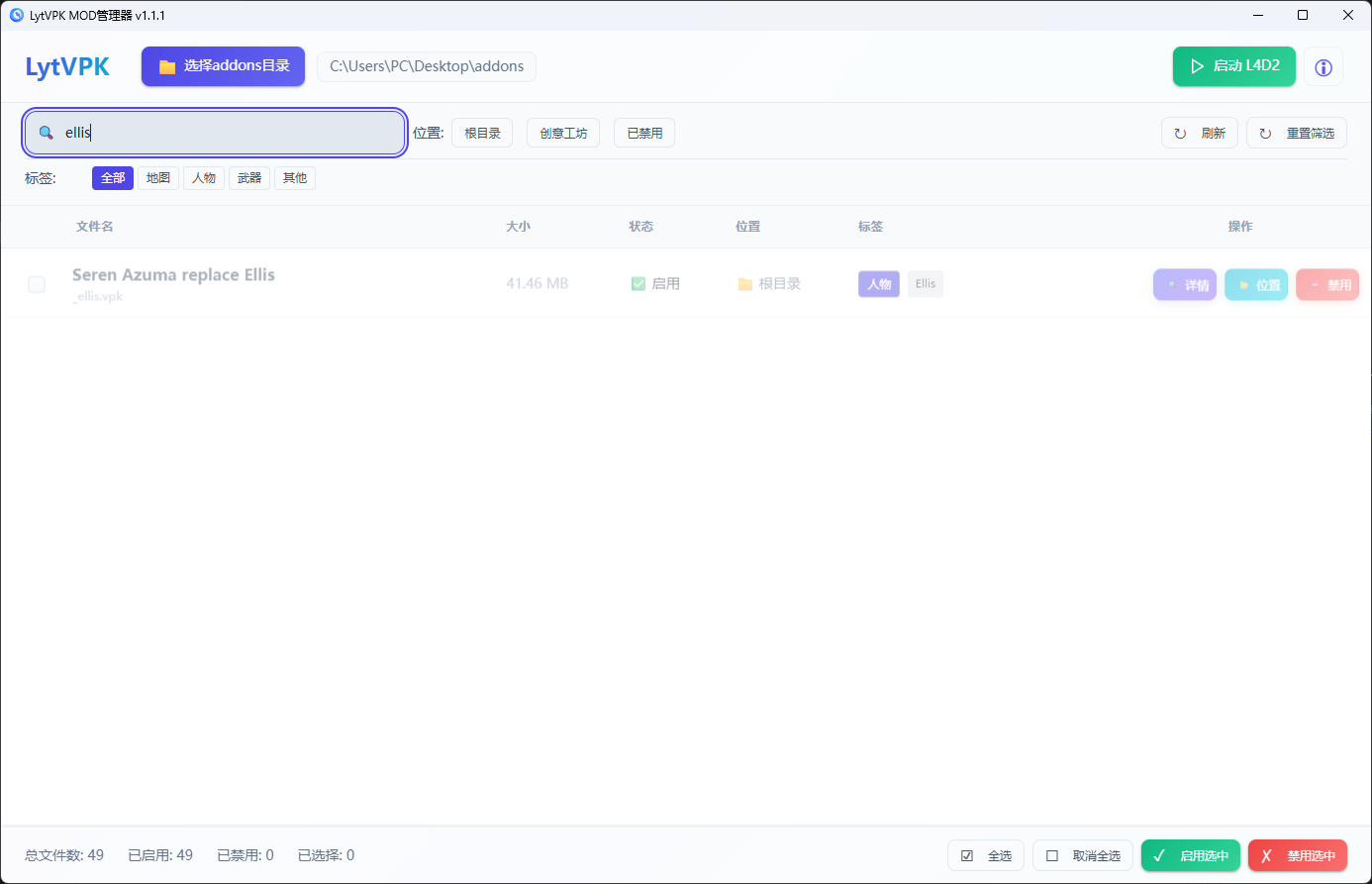Disable selected mods with 禁用选中
The width and height of the screenshot is (1372, 884).
pyautogui.click(x=1297, y=855)
